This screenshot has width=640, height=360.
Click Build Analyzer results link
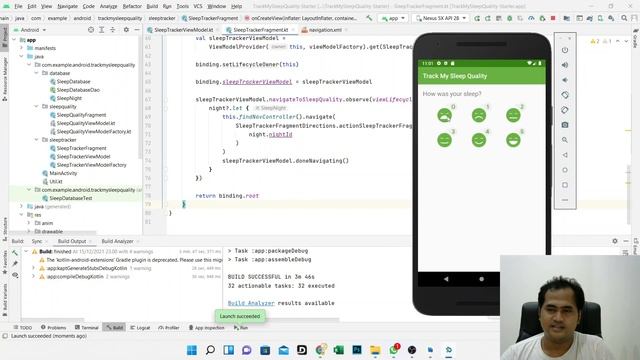point(251,303)
